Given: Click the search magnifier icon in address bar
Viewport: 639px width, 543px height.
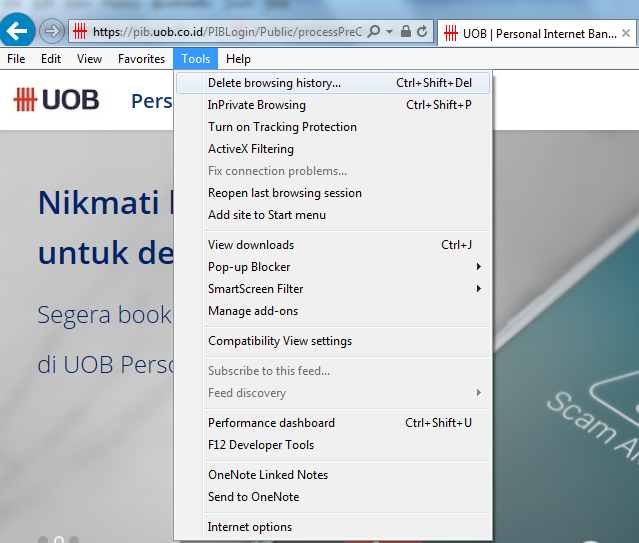Looking at the screenshot, I should tap(374, 32).
